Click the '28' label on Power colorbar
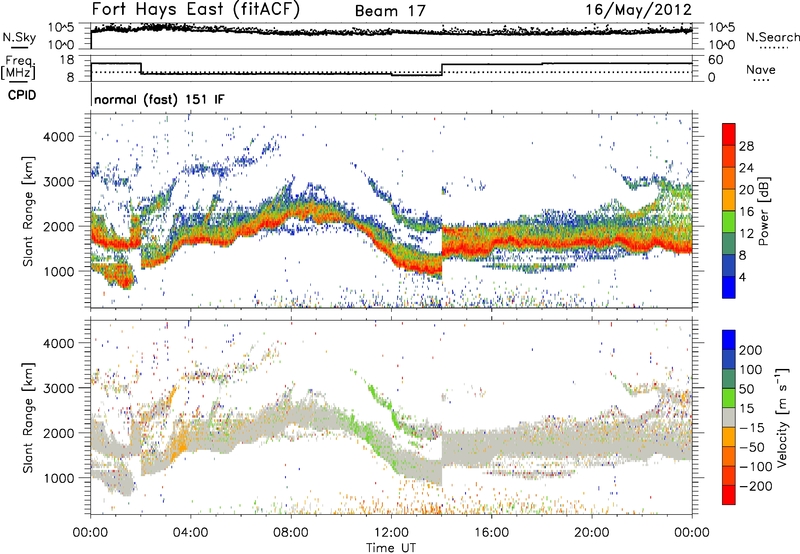Image resolution: width=800 pixels, height=554 pixels. click(x=746, y=146)
